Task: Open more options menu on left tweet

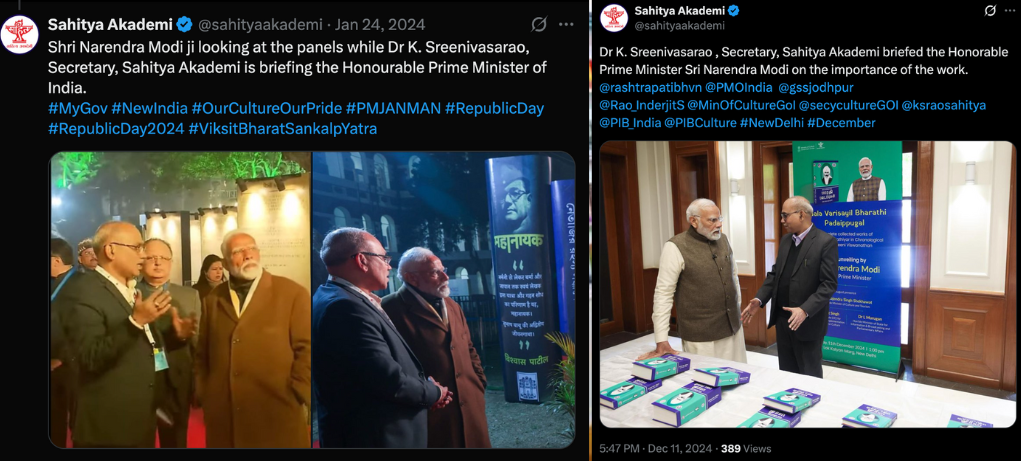Action: pyautogui.click(x=566, y=25)
